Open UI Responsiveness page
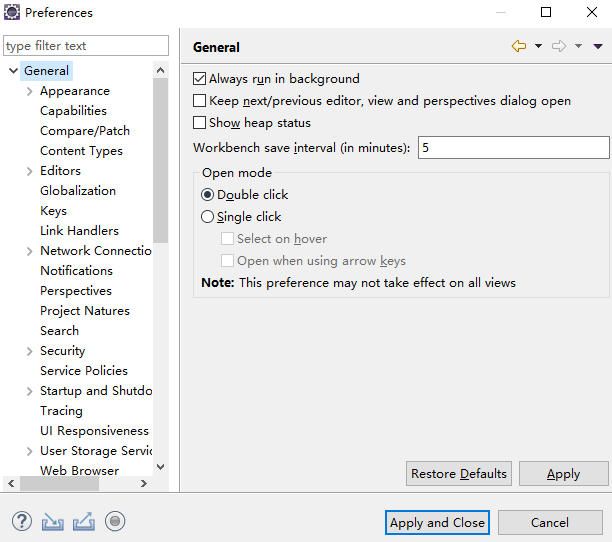Viewport: 612px width, 542px height. 94,431
